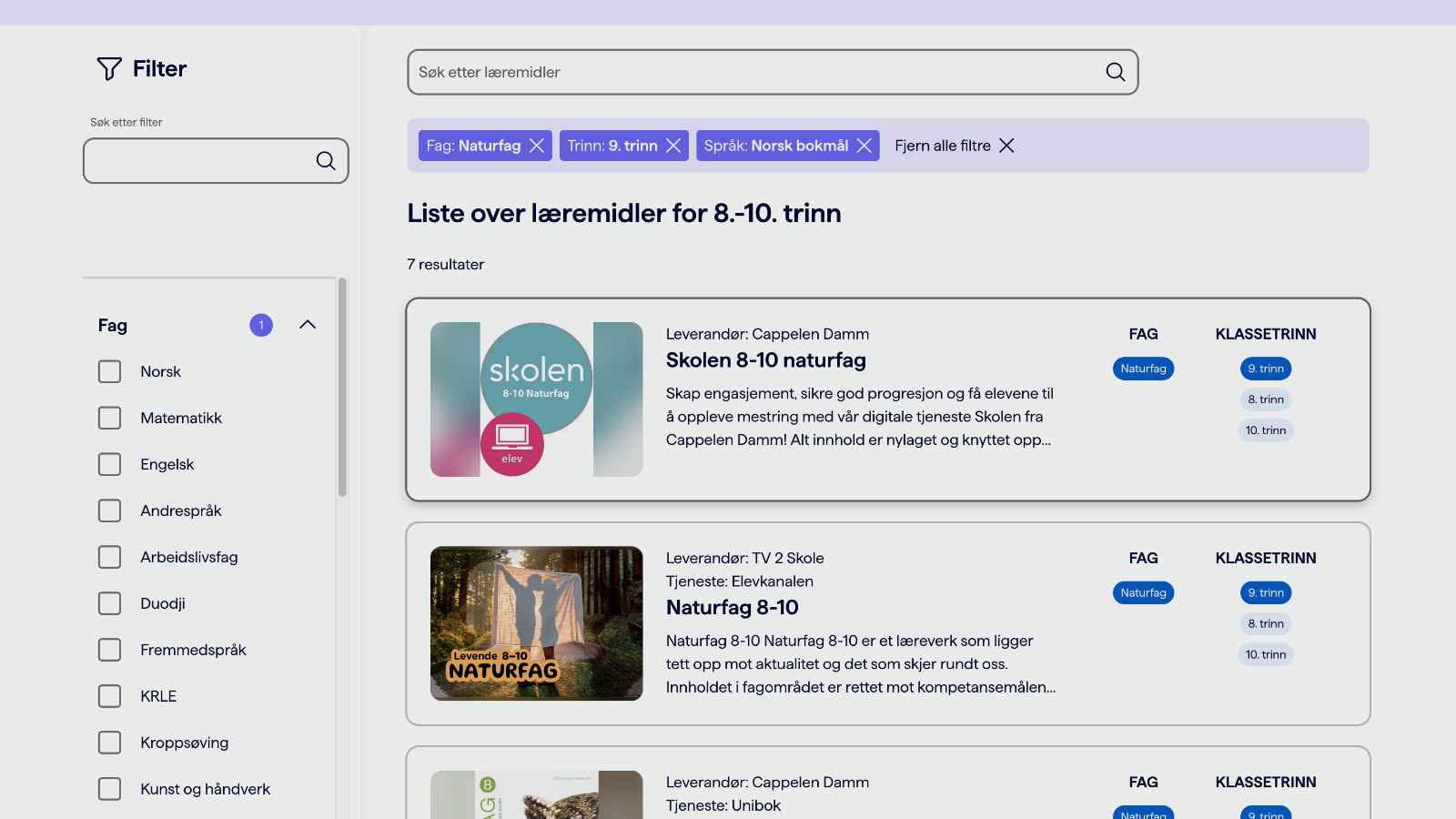
Task: Remove the Trinn: 9. trinn filter
Action: (x=673, y=146)
